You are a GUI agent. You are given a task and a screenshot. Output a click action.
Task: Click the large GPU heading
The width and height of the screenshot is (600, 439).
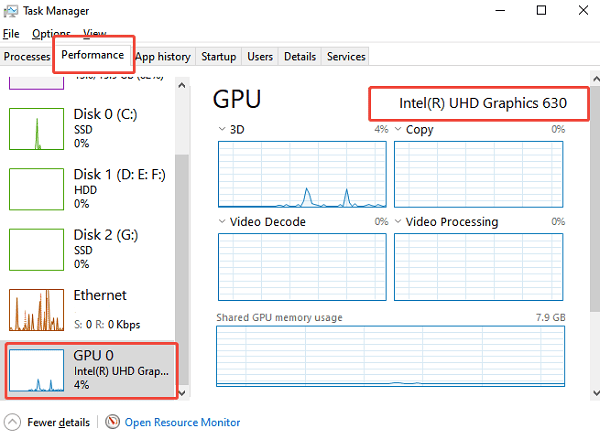(237, 99)
